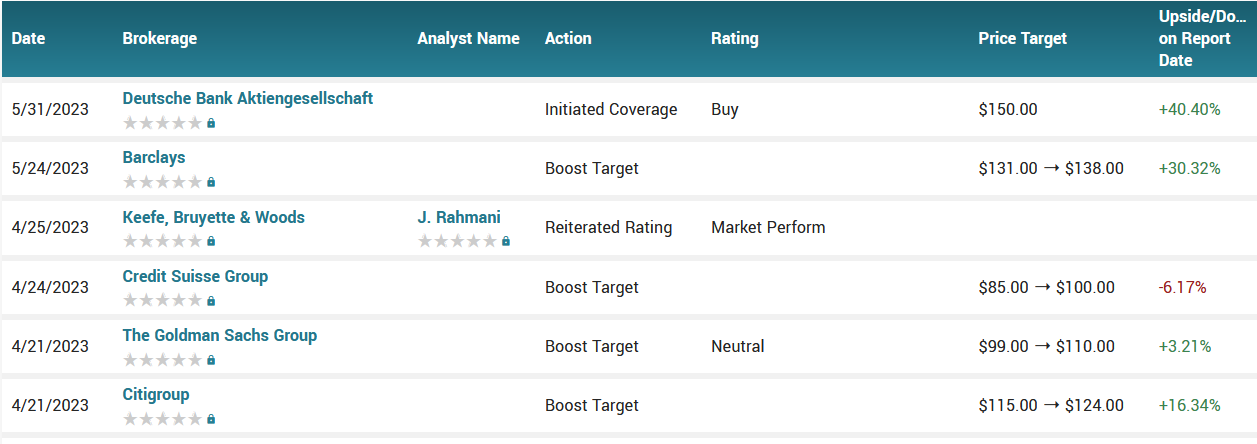
Task: Open the lock icon under Credit Suisse Group
Action: pyautogui.click(x=211, y=301)
